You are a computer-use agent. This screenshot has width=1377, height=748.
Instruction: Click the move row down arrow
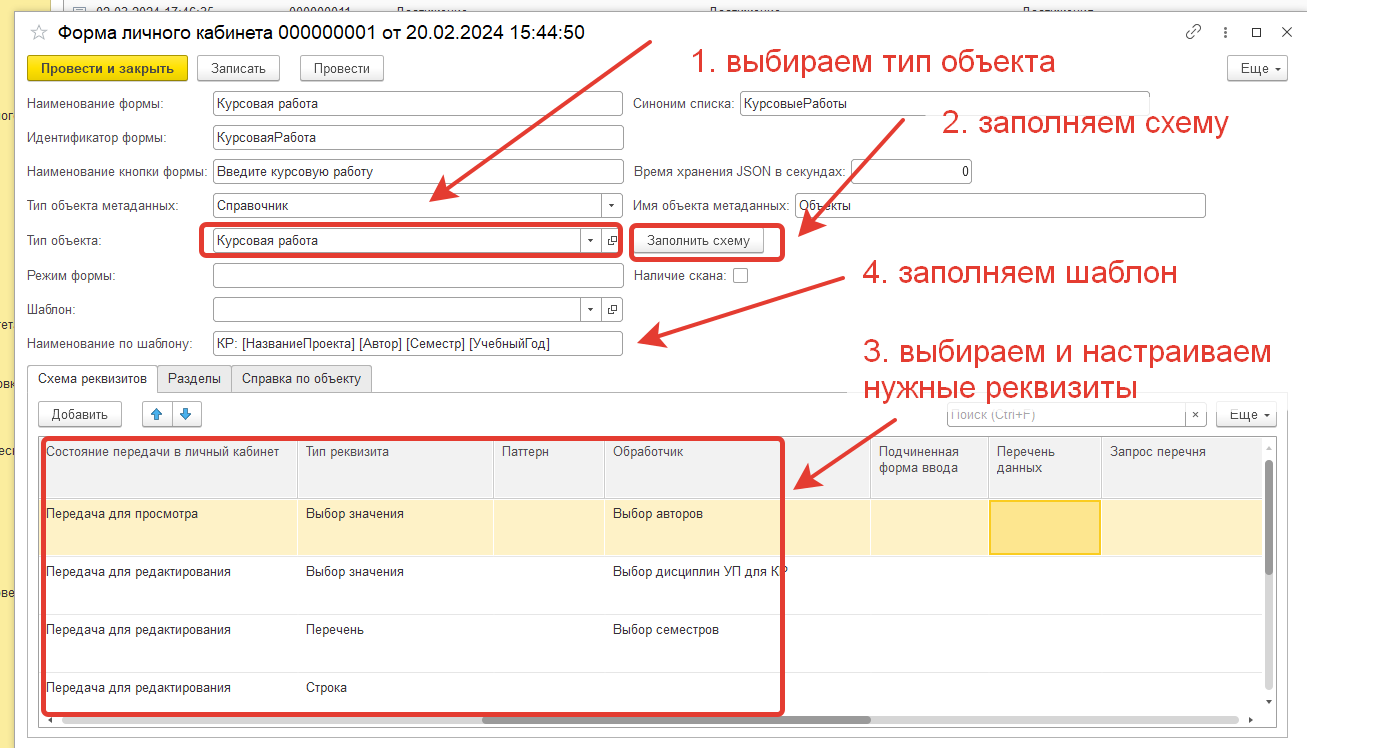187,414
